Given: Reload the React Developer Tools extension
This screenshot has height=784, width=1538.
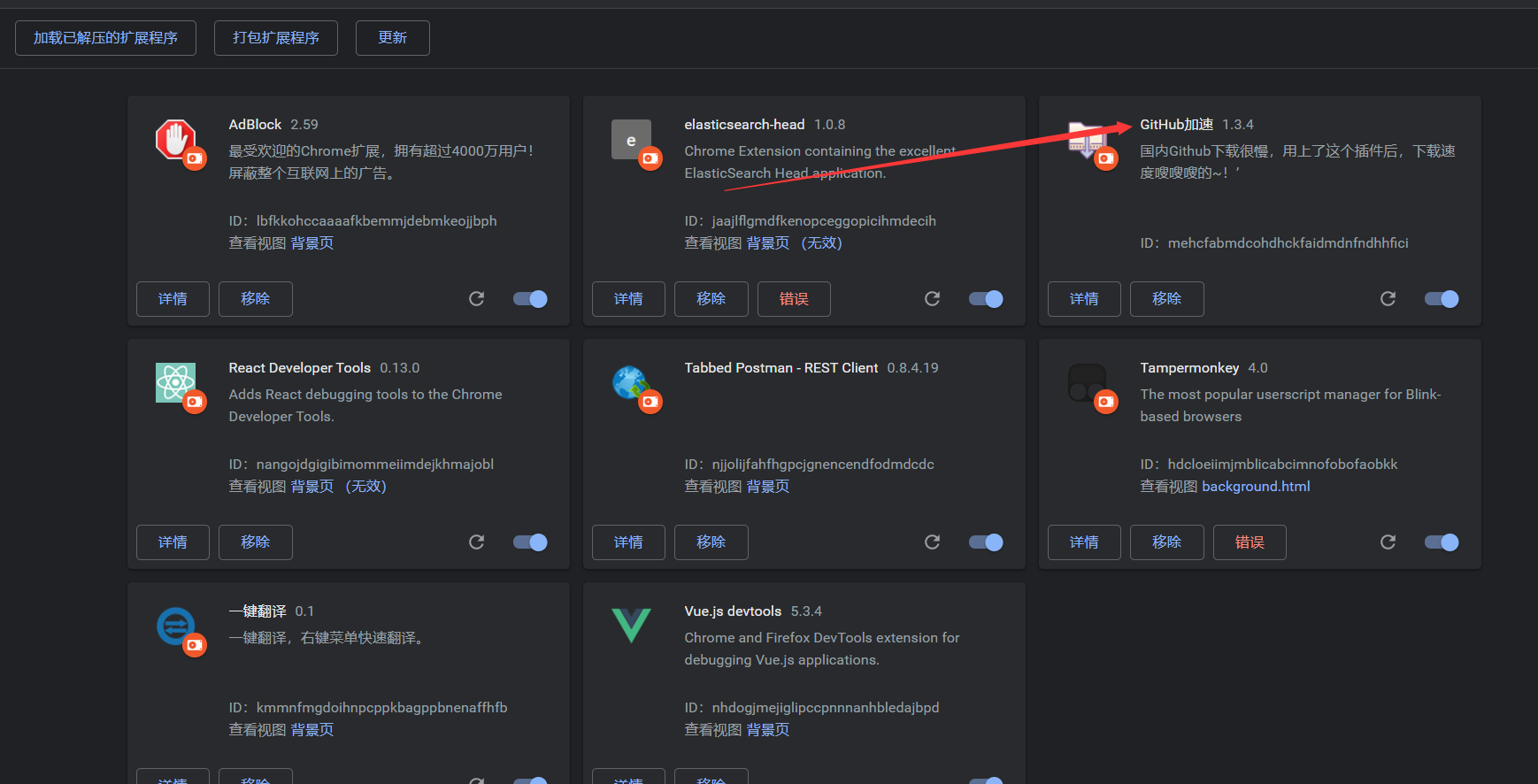Looking at the screenshot, I should pos(476,542).
